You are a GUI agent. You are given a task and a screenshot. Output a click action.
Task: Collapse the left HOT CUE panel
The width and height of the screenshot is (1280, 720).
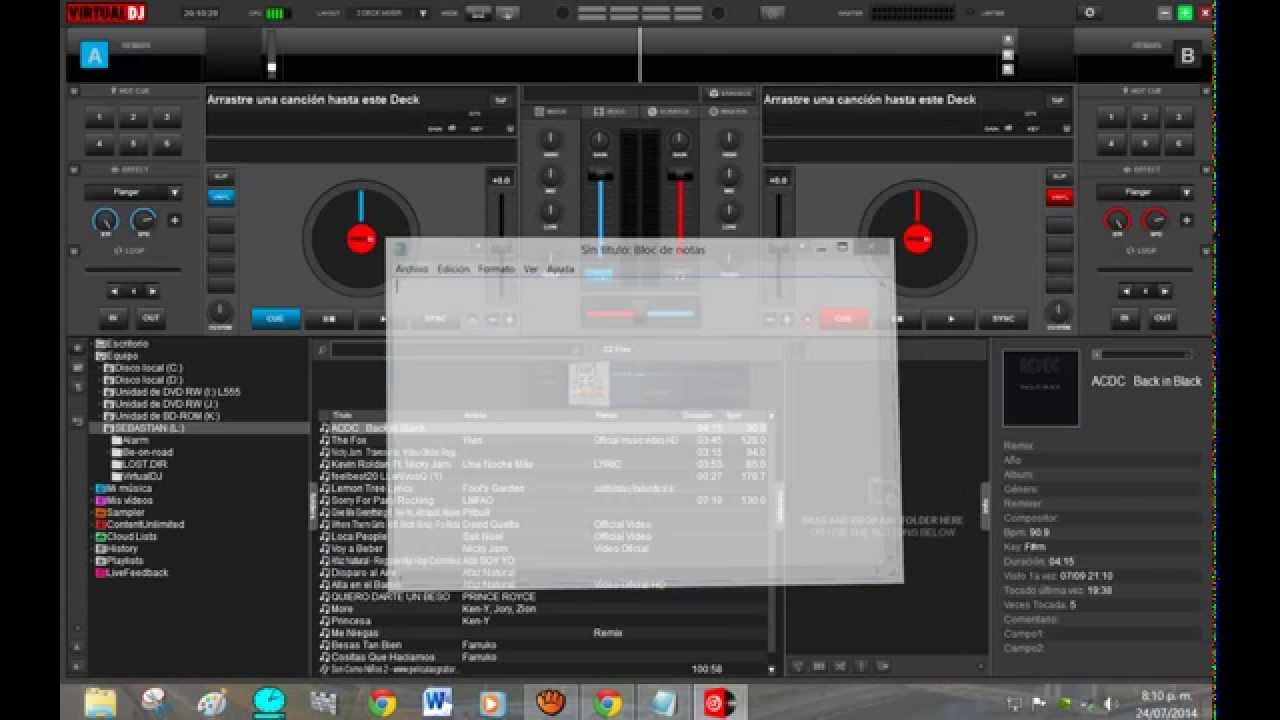(75, 91)
